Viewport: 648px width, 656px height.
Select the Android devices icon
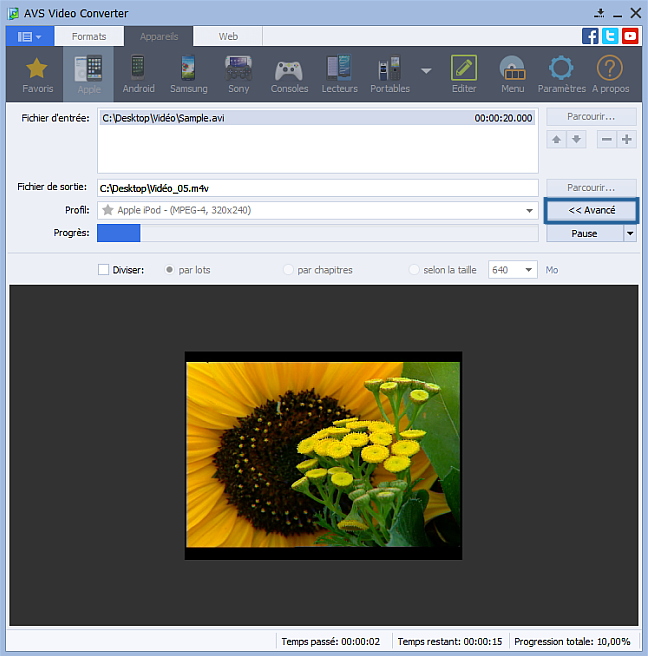click(x=138, y=74)
